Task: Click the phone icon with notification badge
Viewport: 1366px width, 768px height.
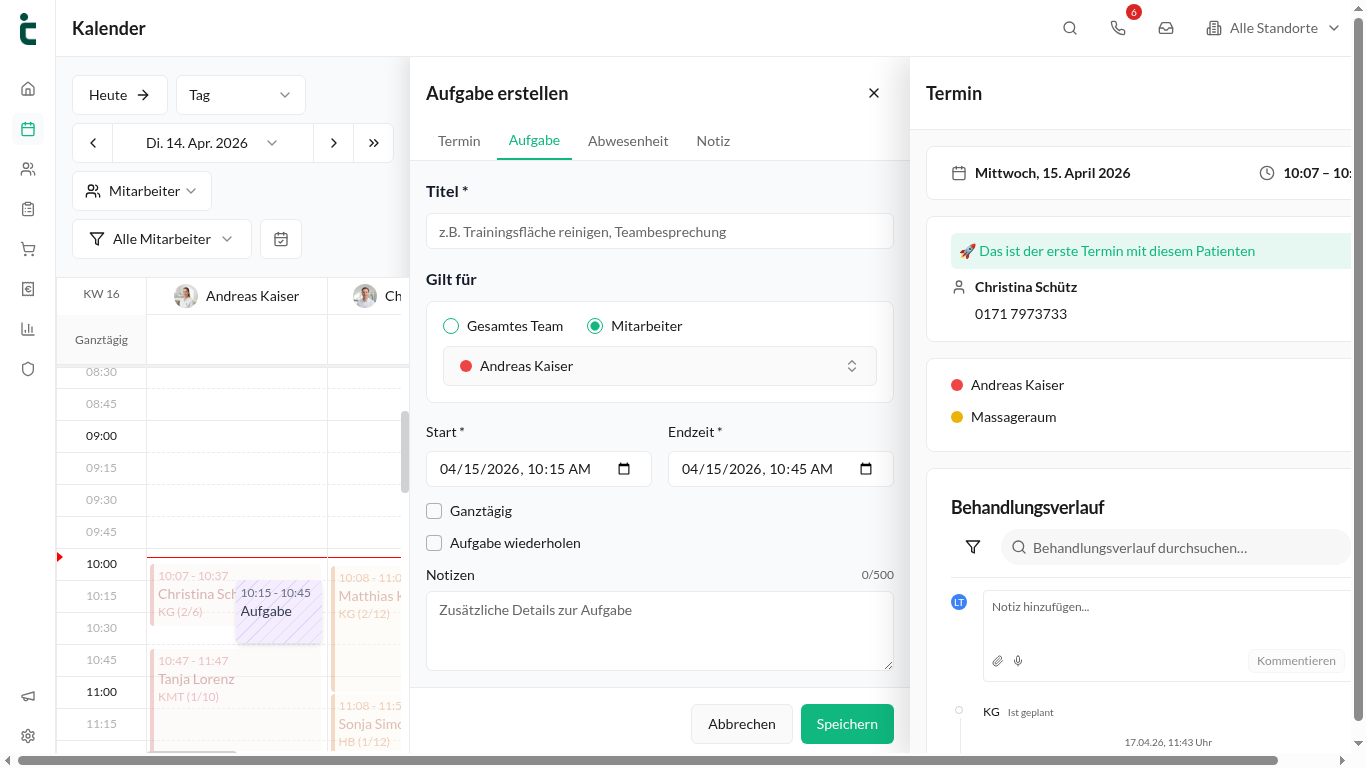Action: tap(1118, 28)
